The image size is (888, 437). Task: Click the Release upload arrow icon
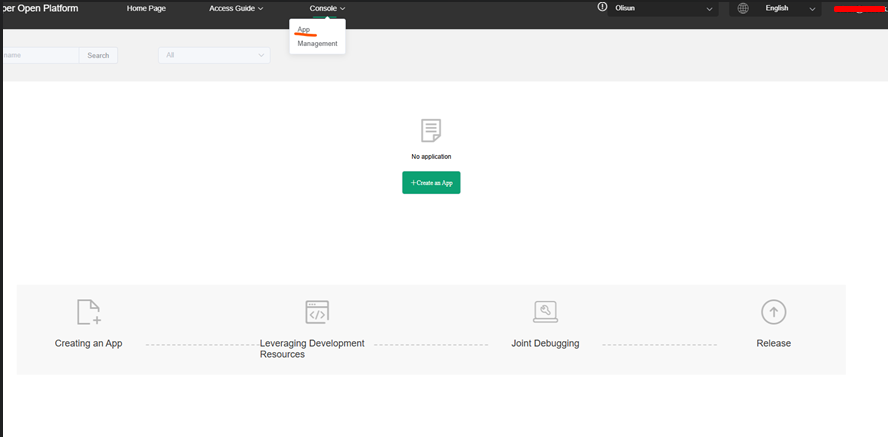click(773, 312)
